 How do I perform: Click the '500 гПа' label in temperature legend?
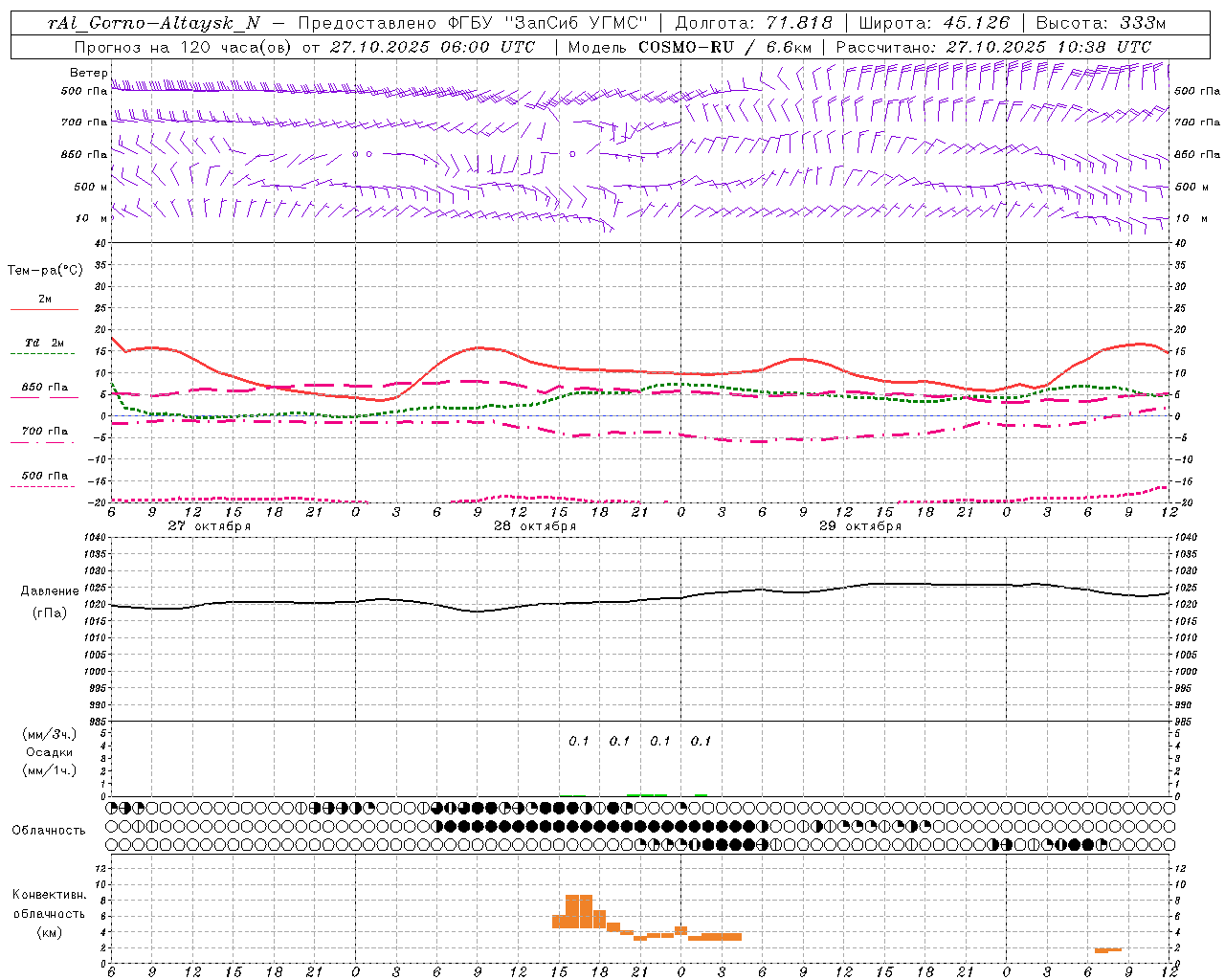point(45,476)
